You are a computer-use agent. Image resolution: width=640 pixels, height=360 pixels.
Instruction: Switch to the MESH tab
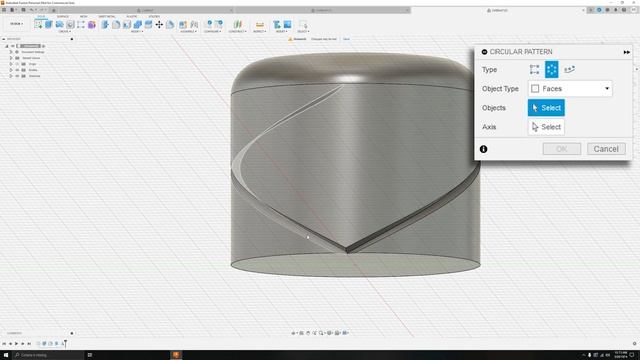pos(83,17)
